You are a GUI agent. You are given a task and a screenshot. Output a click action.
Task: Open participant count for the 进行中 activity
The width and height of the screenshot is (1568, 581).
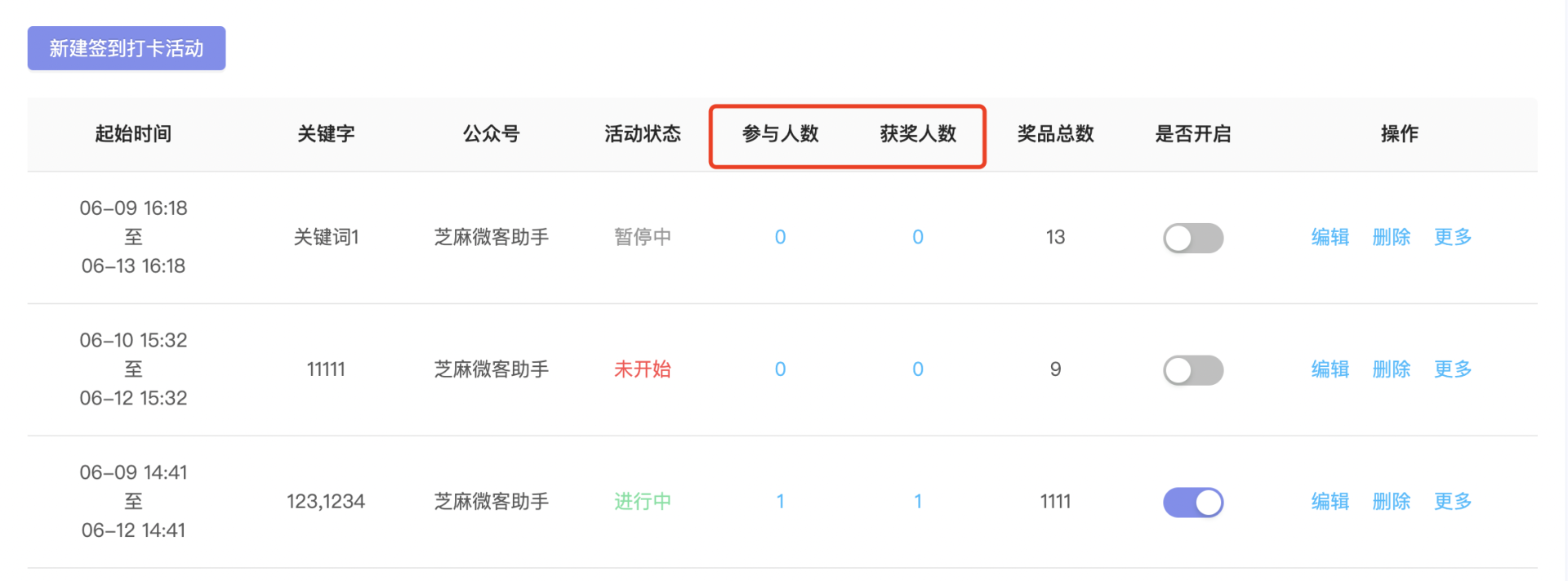pyautogui.click(x=780, y=502)
